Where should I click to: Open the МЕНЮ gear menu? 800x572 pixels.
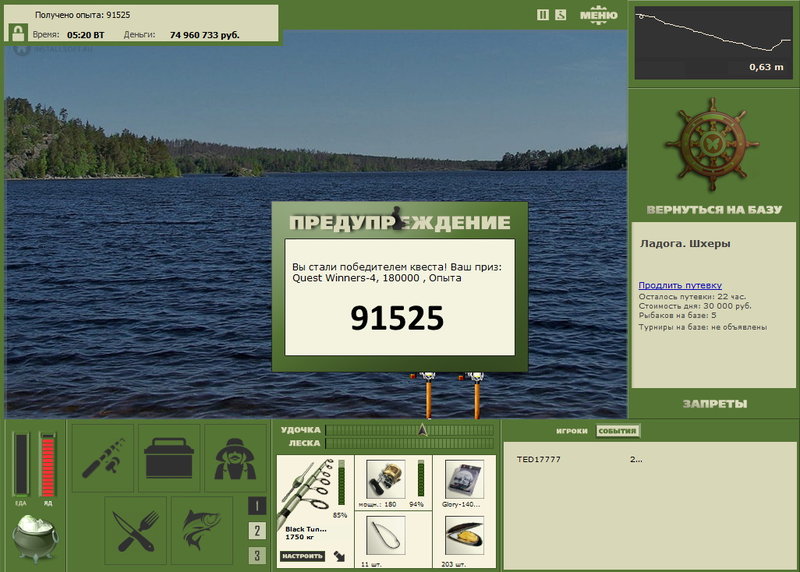coord(598,15)
